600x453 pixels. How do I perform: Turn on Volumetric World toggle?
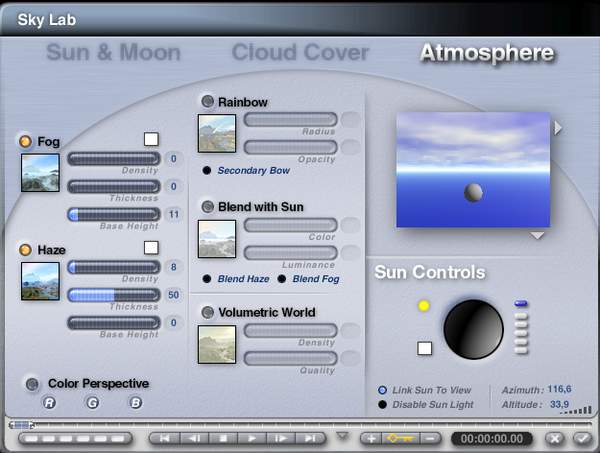(207, 312)
